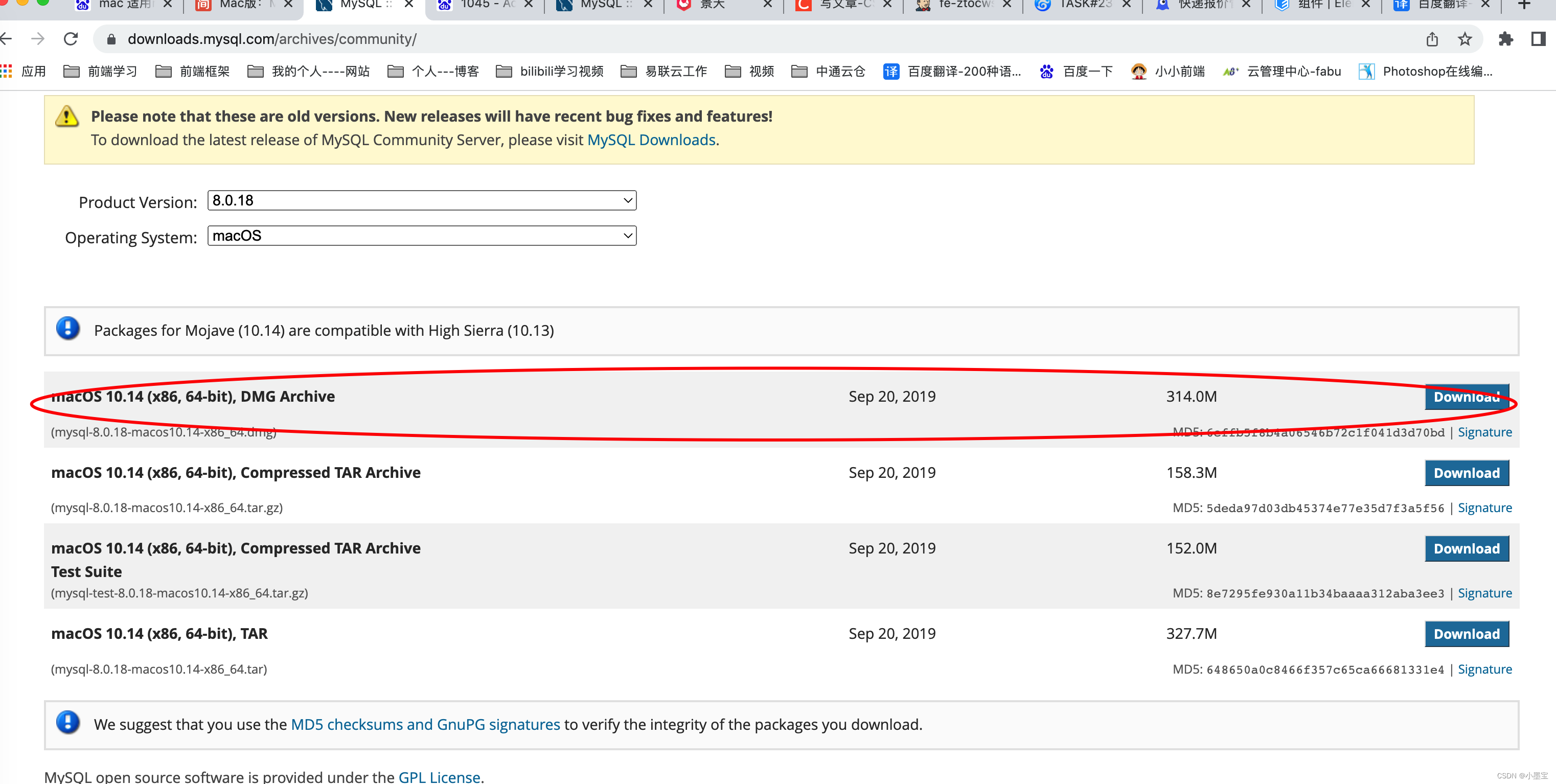Open the Operating System dropdown
The image size is (1556, 784).
[422, 236]
